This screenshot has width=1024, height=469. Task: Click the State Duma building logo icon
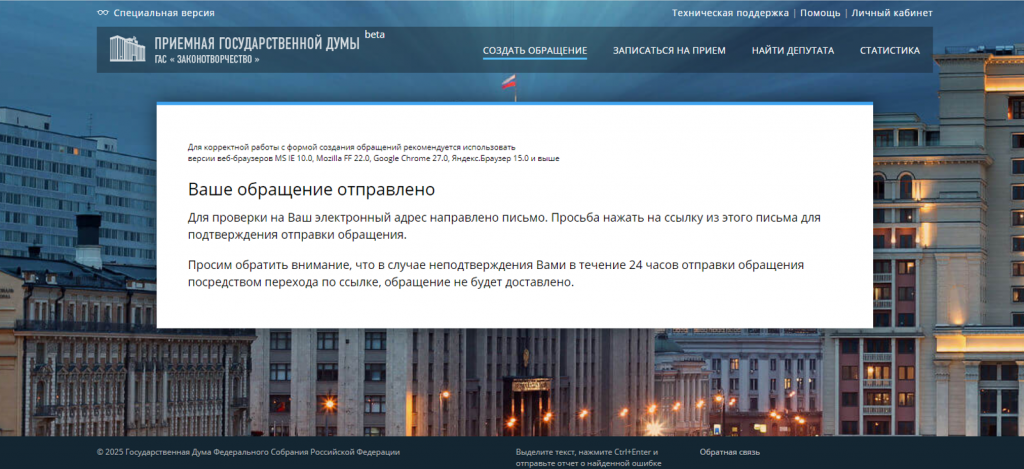pos(127,49)
